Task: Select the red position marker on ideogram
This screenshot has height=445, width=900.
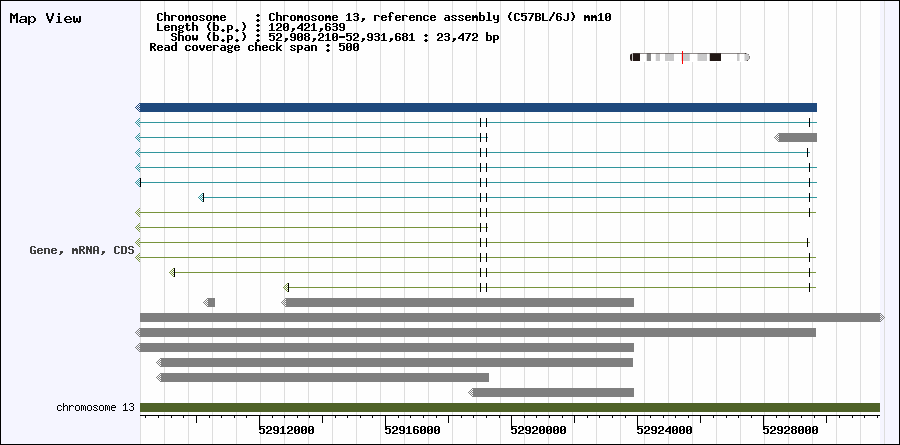Action: (x=682, y=57)
